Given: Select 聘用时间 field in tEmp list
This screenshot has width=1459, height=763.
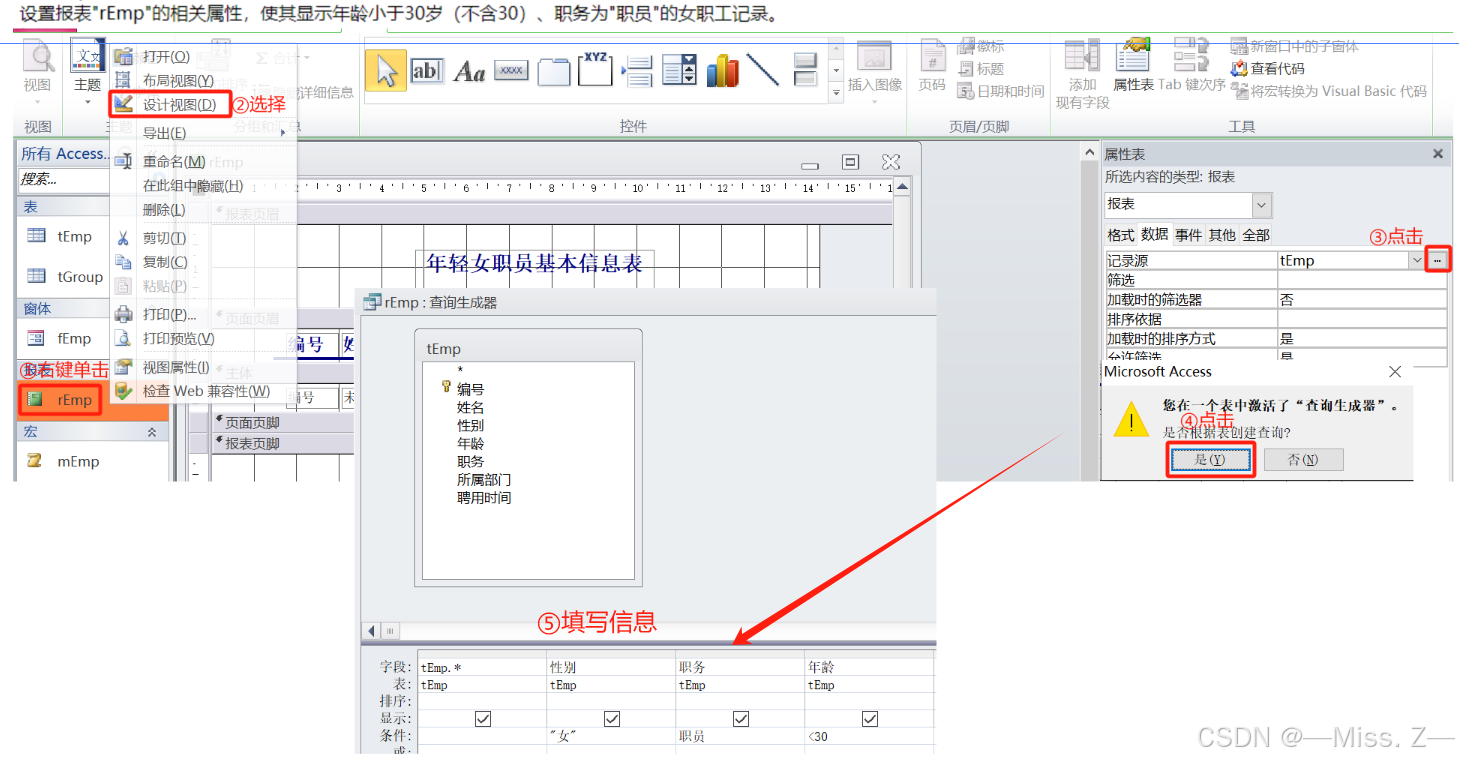Looking at the screenshot, I should click(x=484, y=497).
